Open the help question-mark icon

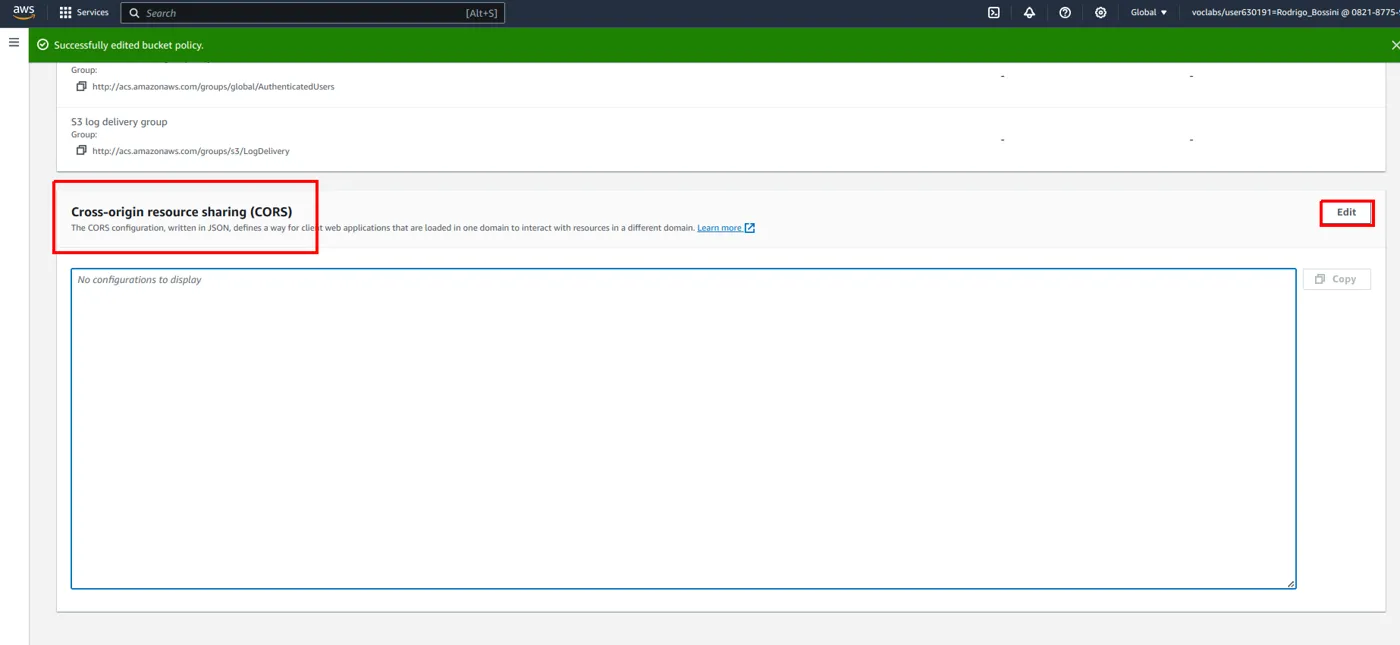(x=1065, y=13)
